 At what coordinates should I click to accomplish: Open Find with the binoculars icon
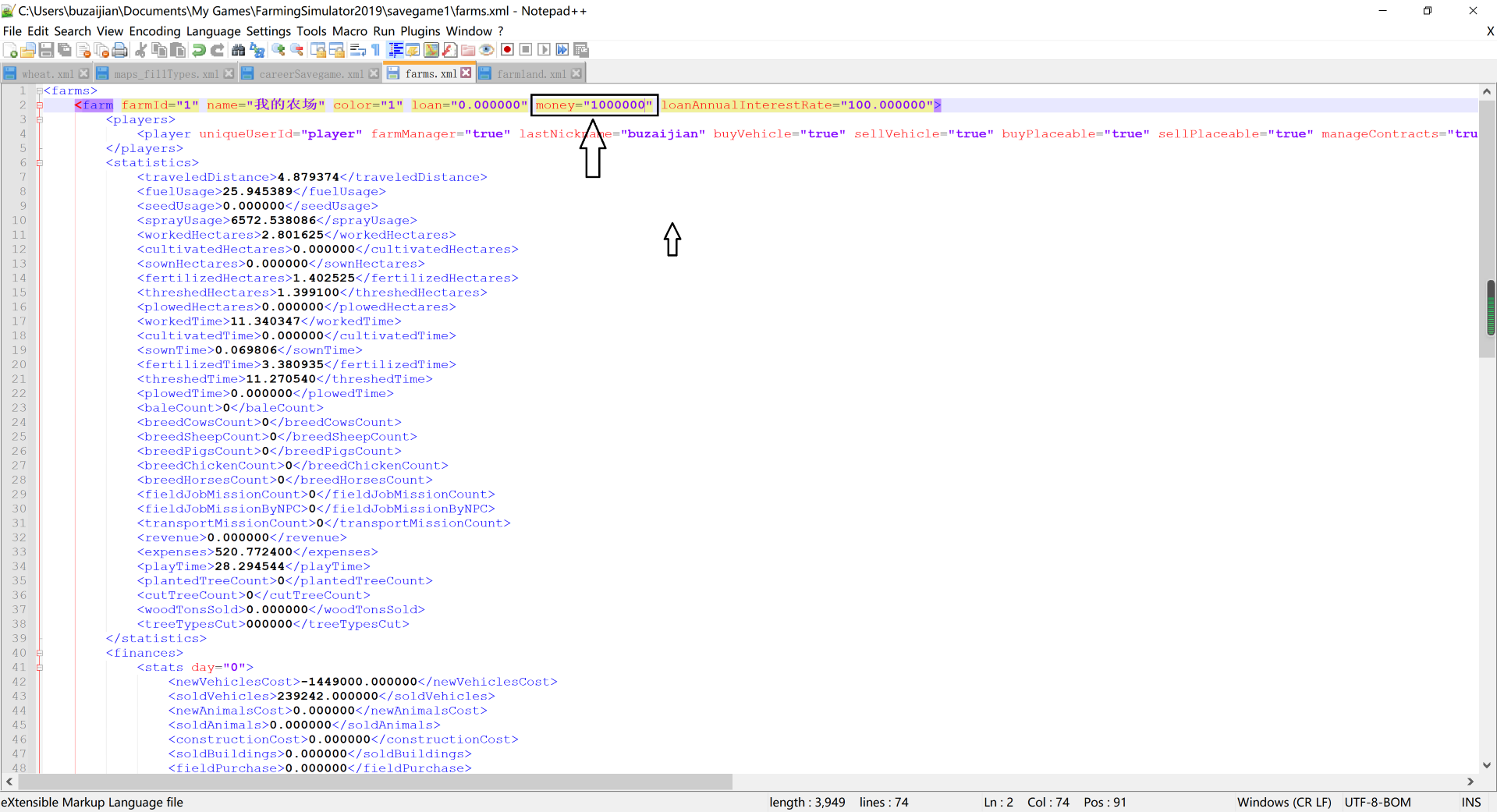coord(239,50)
